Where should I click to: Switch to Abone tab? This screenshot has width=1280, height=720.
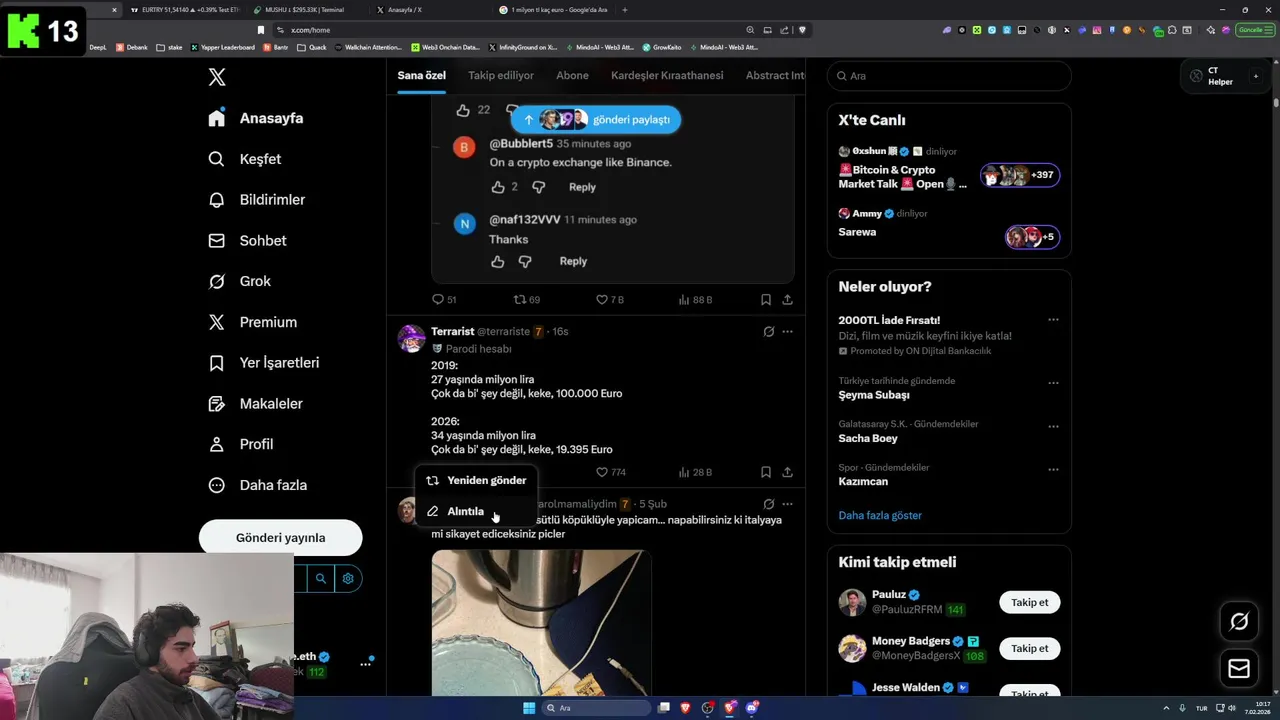572,76
